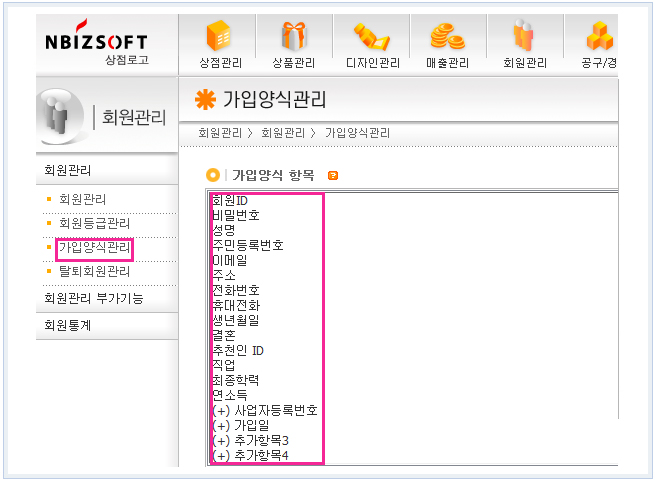Viewport: 655px width, 481px height.
Task: Open the 매출관리 coins icon
Action: tap(447, 37)
